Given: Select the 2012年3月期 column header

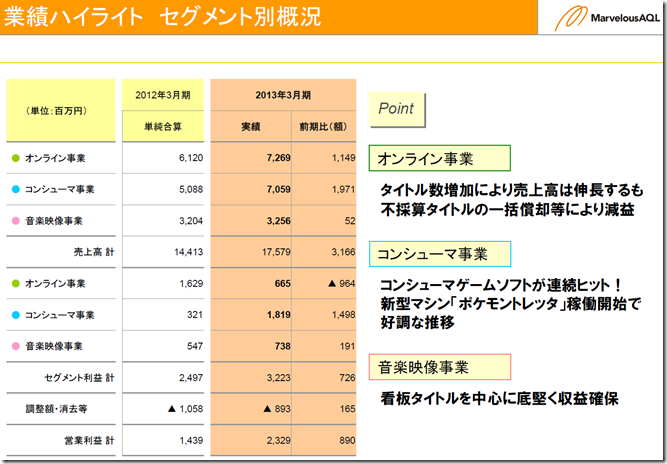Looking at the screenshot, I should click(163, 95).
